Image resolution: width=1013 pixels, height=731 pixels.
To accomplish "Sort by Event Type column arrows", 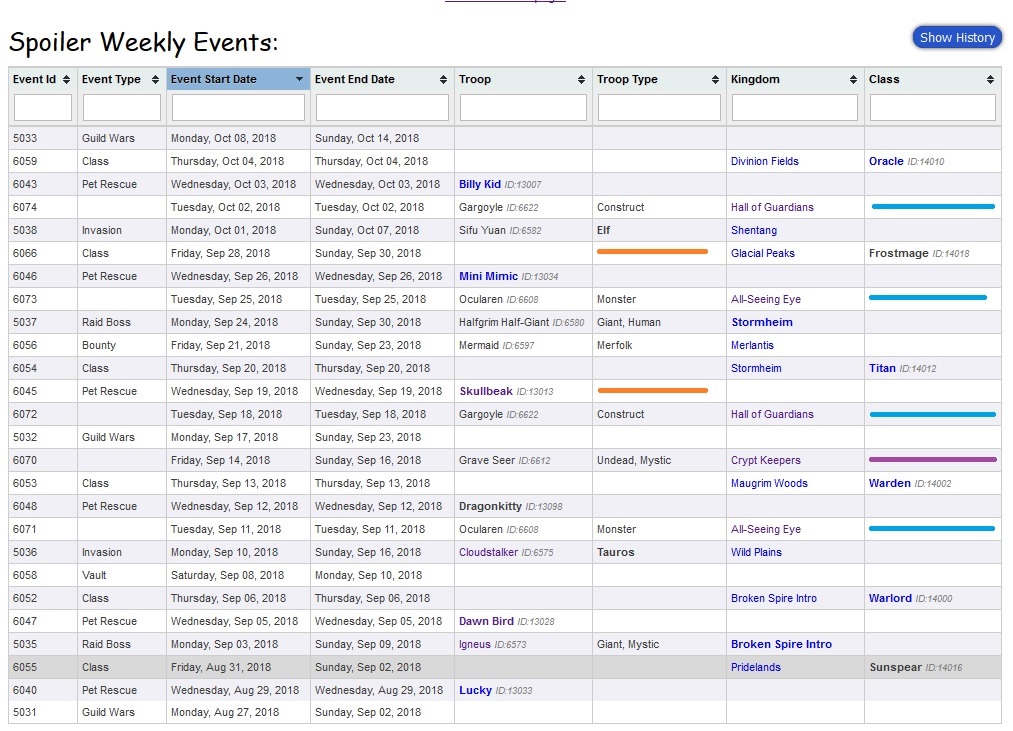I will point(156,80).
